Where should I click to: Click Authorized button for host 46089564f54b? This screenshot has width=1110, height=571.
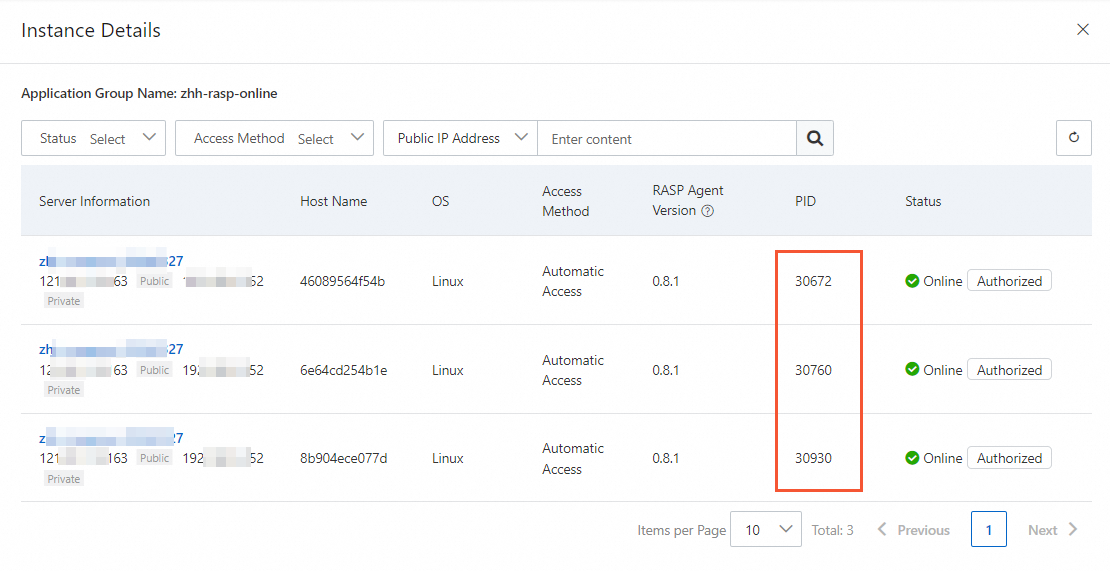pyautogui.click(x=1009, y=281)
